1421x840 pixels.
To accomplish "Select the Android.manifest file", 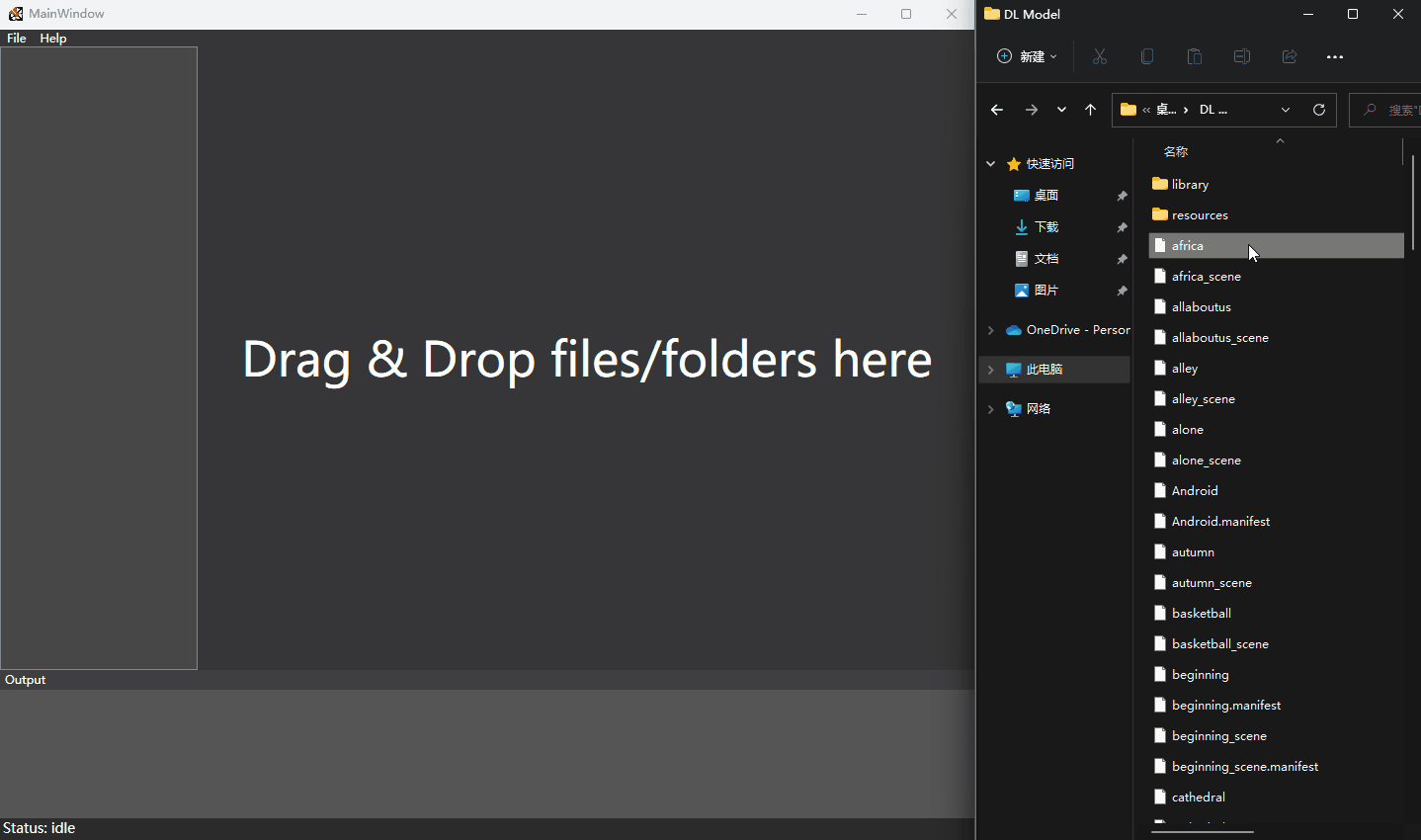I will pos(1276,522).
